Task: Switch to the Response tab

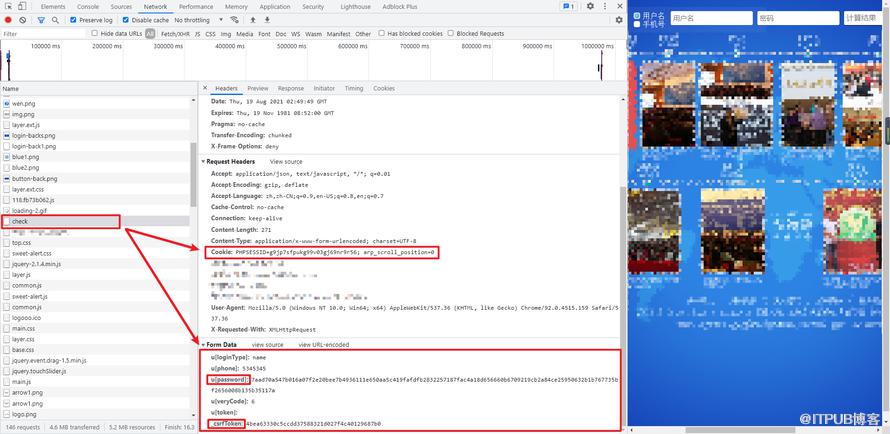Action: pyautogui.click(x=291, y=89)
